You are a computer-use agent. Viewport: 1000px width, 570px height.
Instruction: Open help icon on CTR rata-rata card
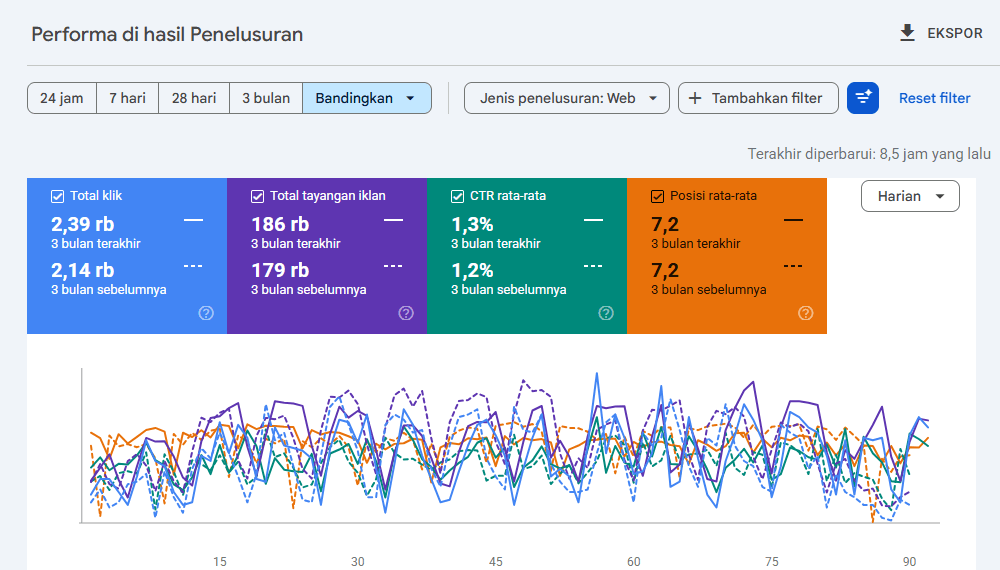(x=606, y=313)
